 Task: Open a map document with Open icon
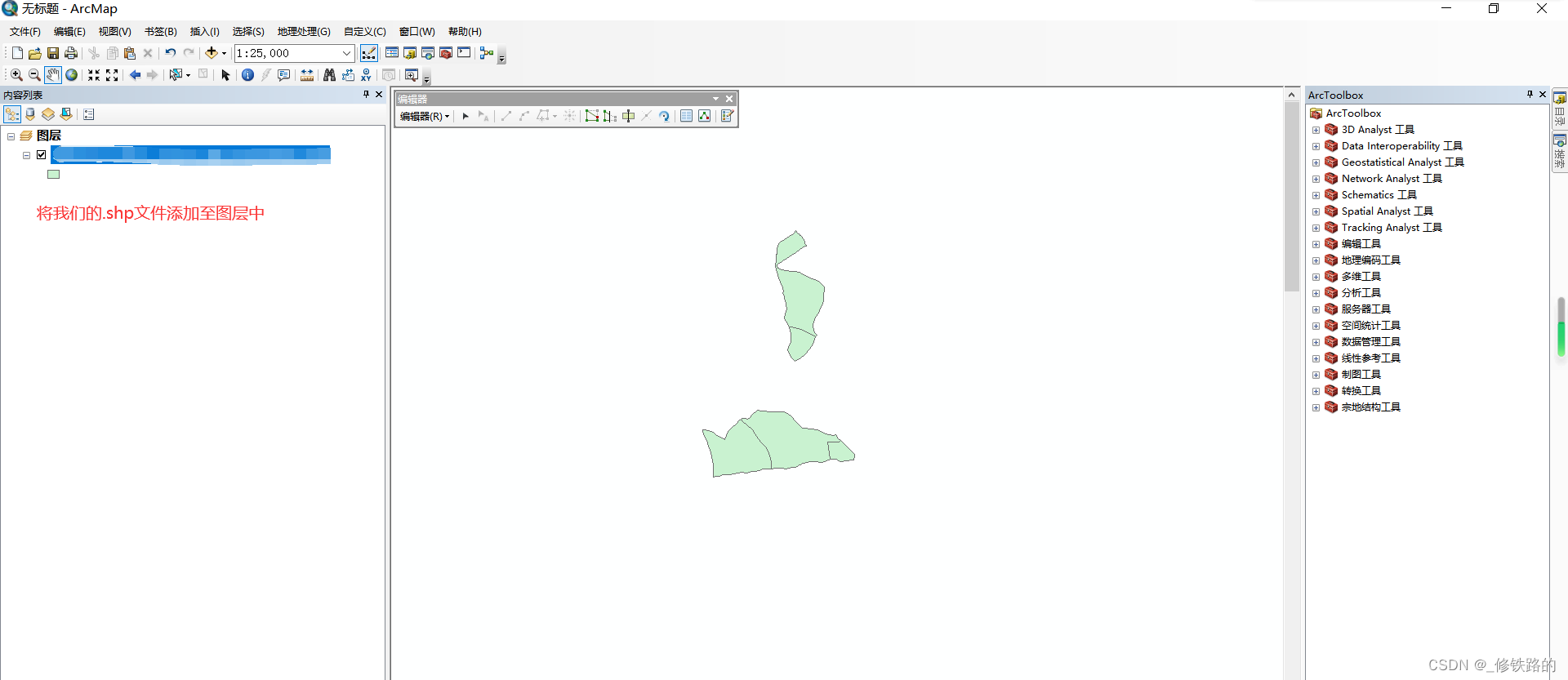(34, 53)
